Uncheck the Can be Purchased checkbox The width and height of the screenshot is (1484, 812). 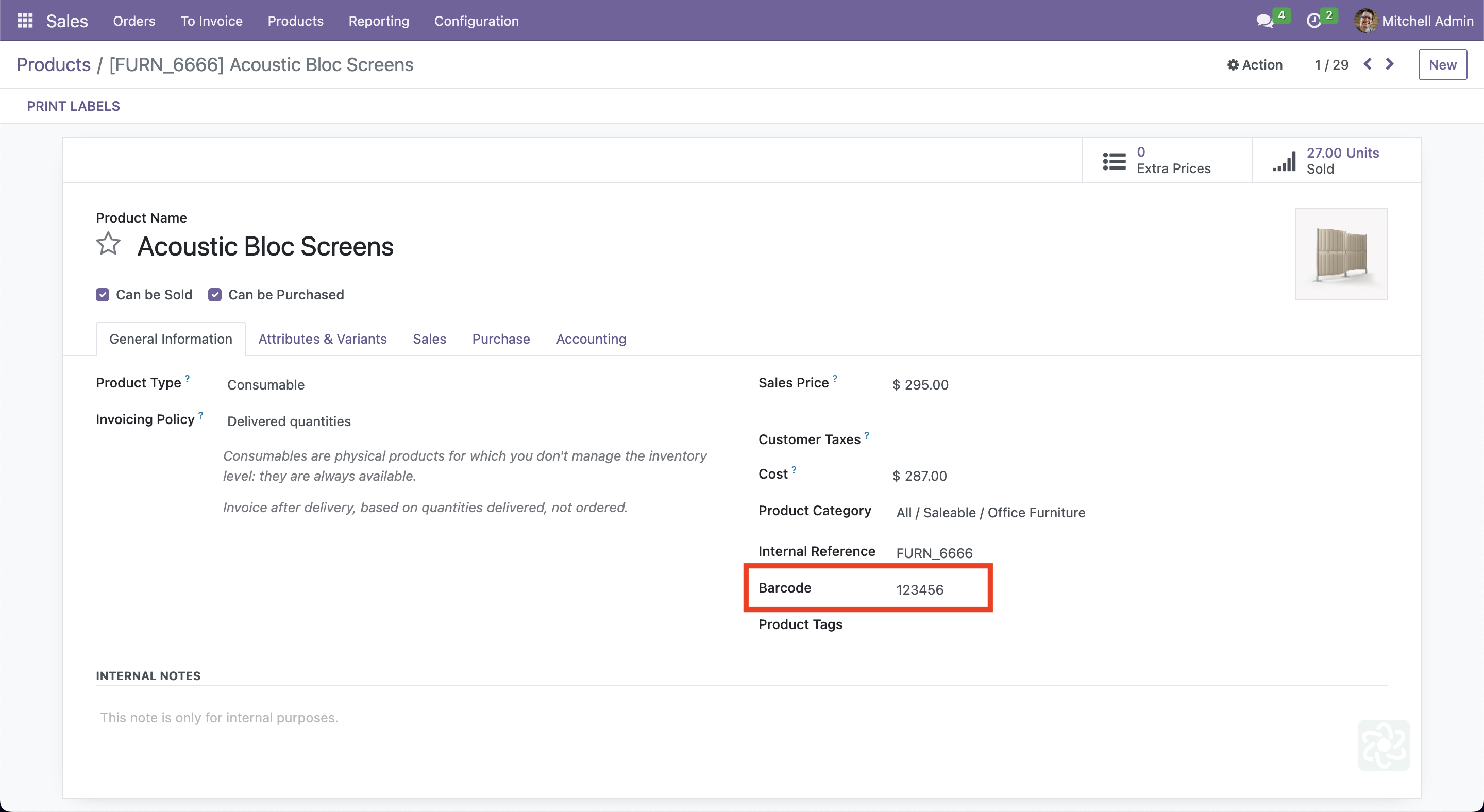click(215, 295)
